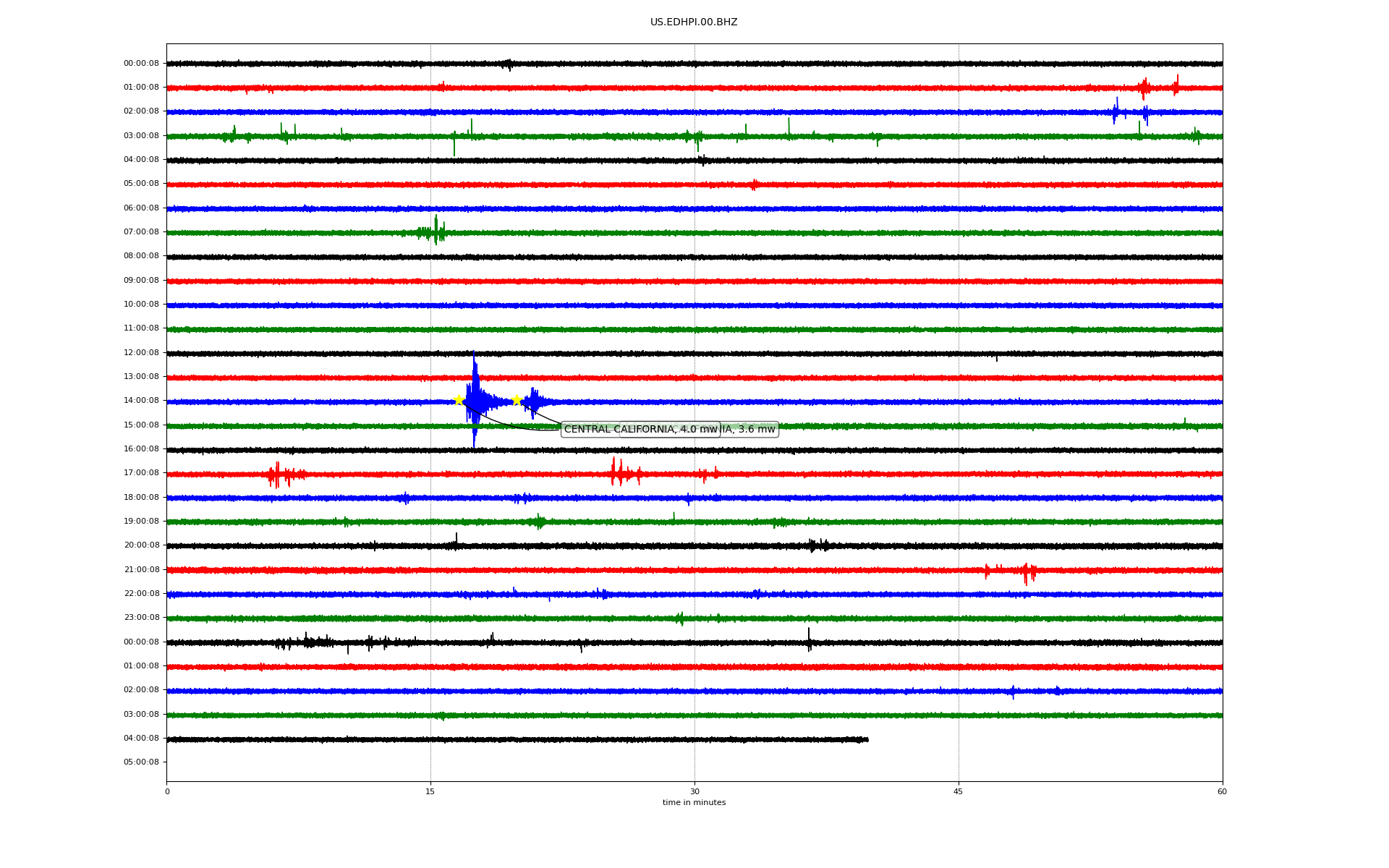Click the 15 minute x-axis tick label
Screen dimensions: 1389x868
coord(430,791)
